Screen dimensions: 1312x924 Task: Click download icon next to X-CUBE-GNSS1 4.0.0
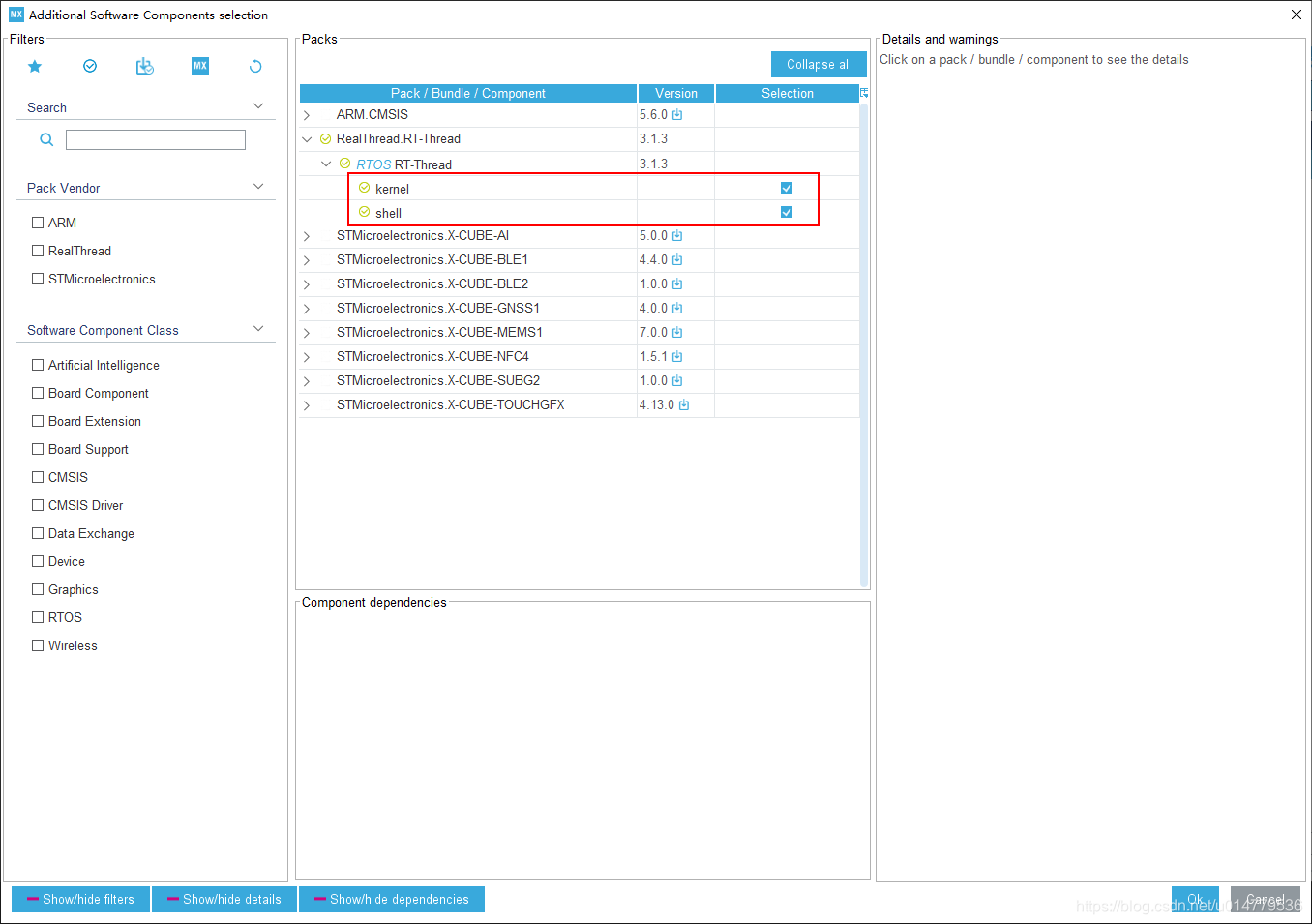pos(677,308)
